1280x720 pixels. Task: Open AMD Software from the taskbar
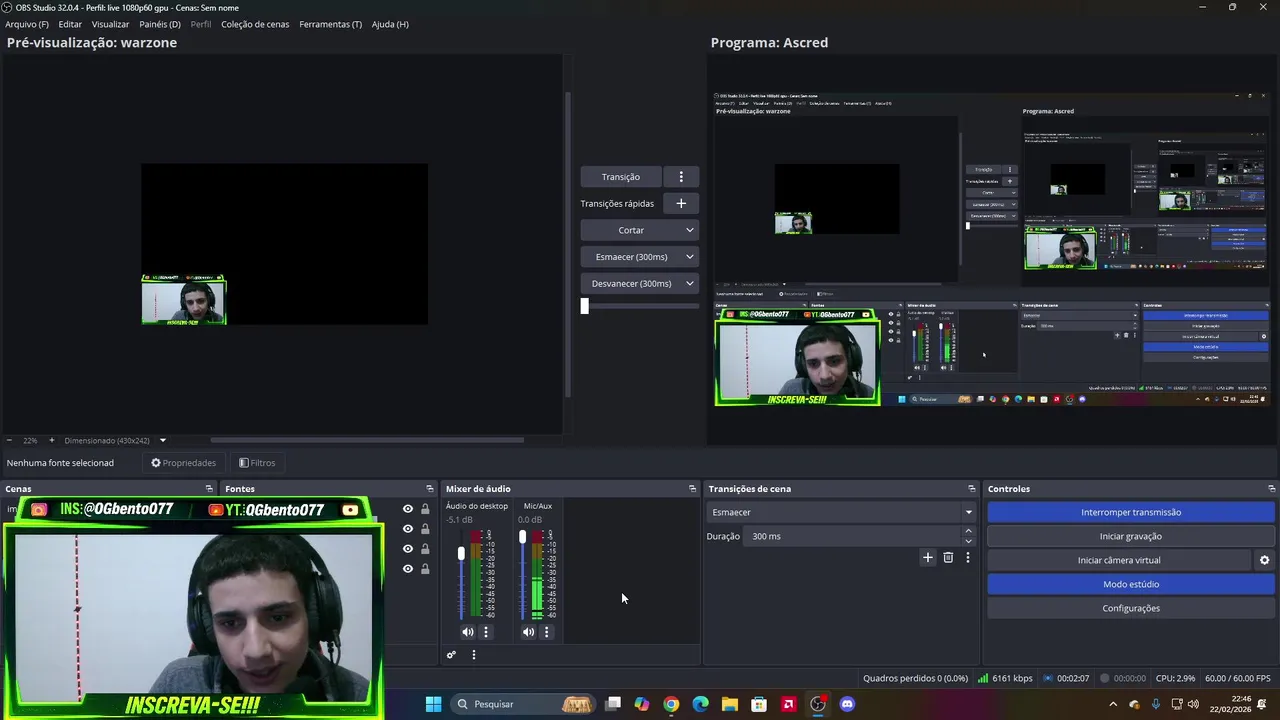788,704
